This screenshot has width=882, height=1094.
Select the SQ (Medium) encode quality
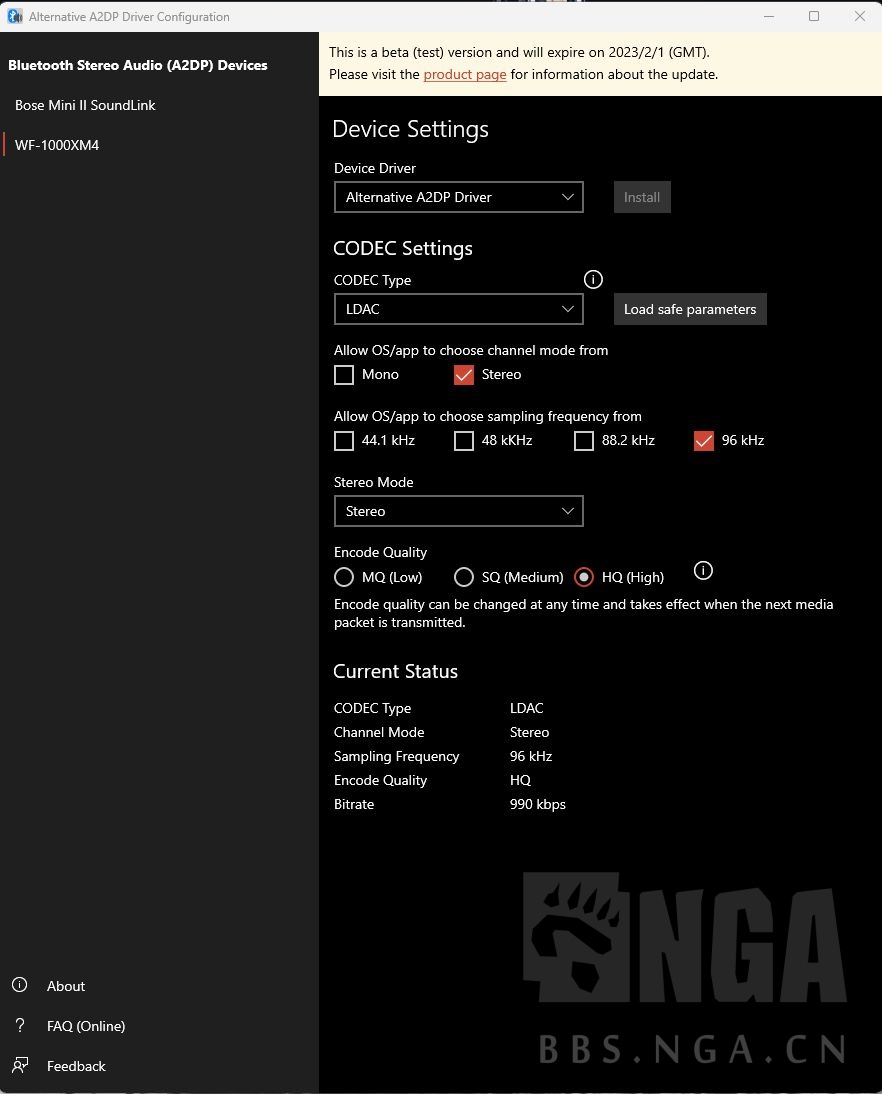[464, 577]
